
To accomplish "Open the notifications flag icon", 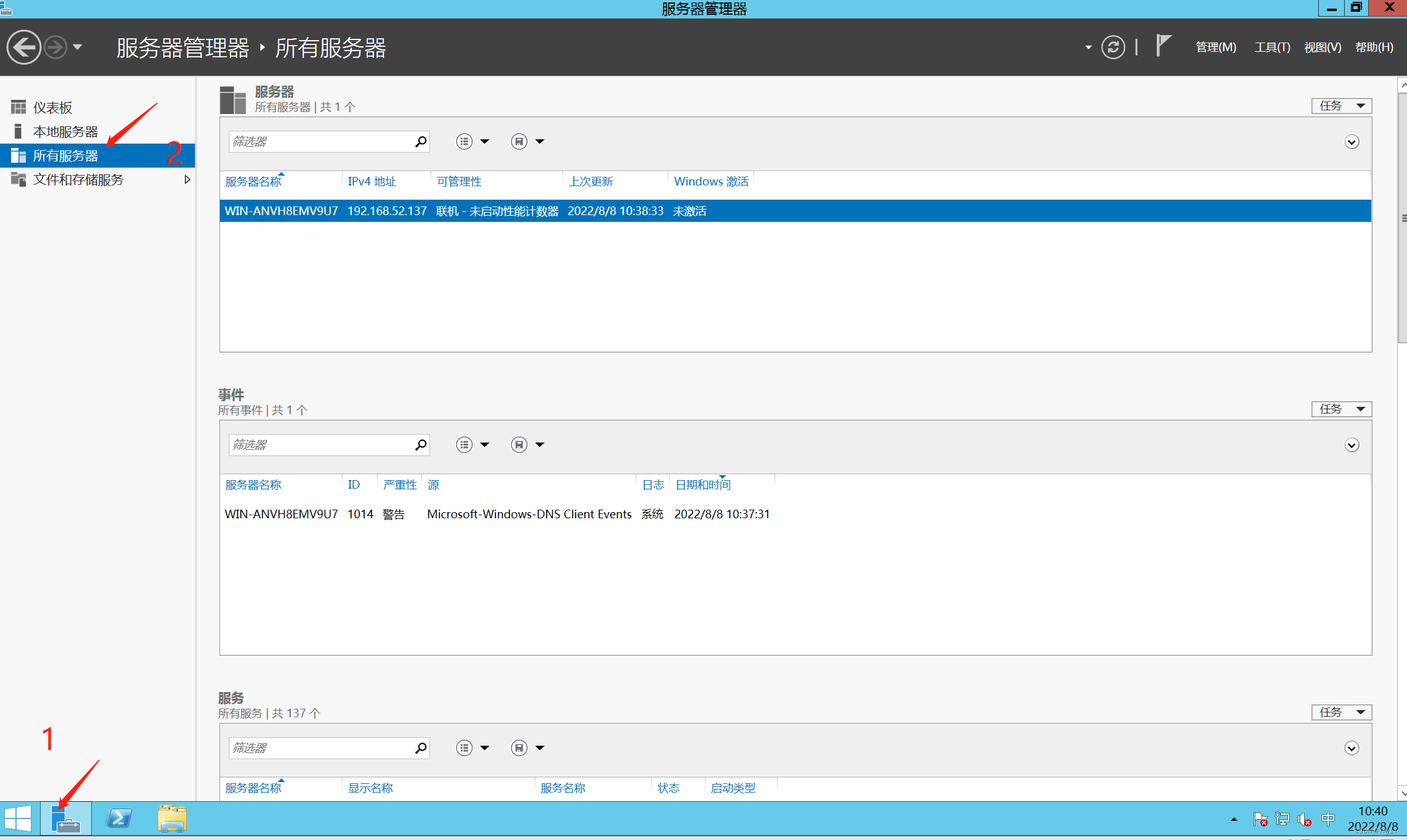I will tap(1162, 46).
